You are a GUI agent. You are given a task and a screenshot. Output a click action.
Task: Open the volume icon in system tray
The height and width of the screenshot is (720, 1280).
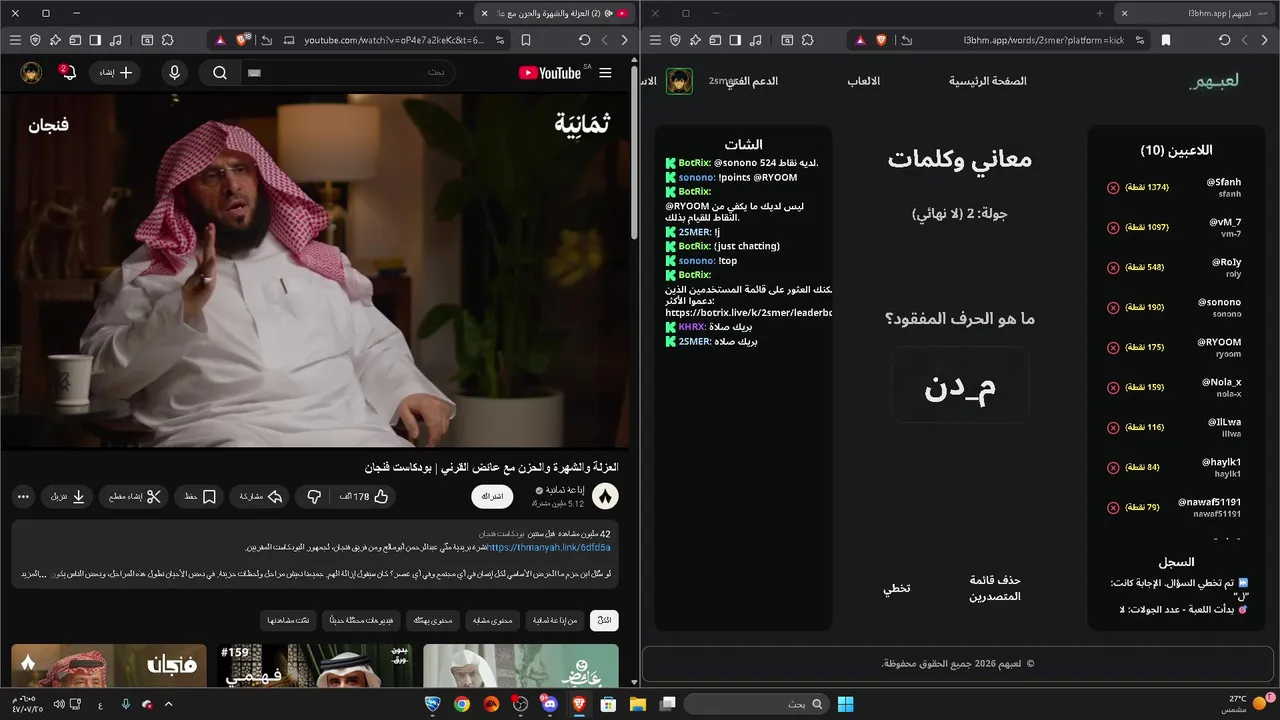(x=59, y=704)
